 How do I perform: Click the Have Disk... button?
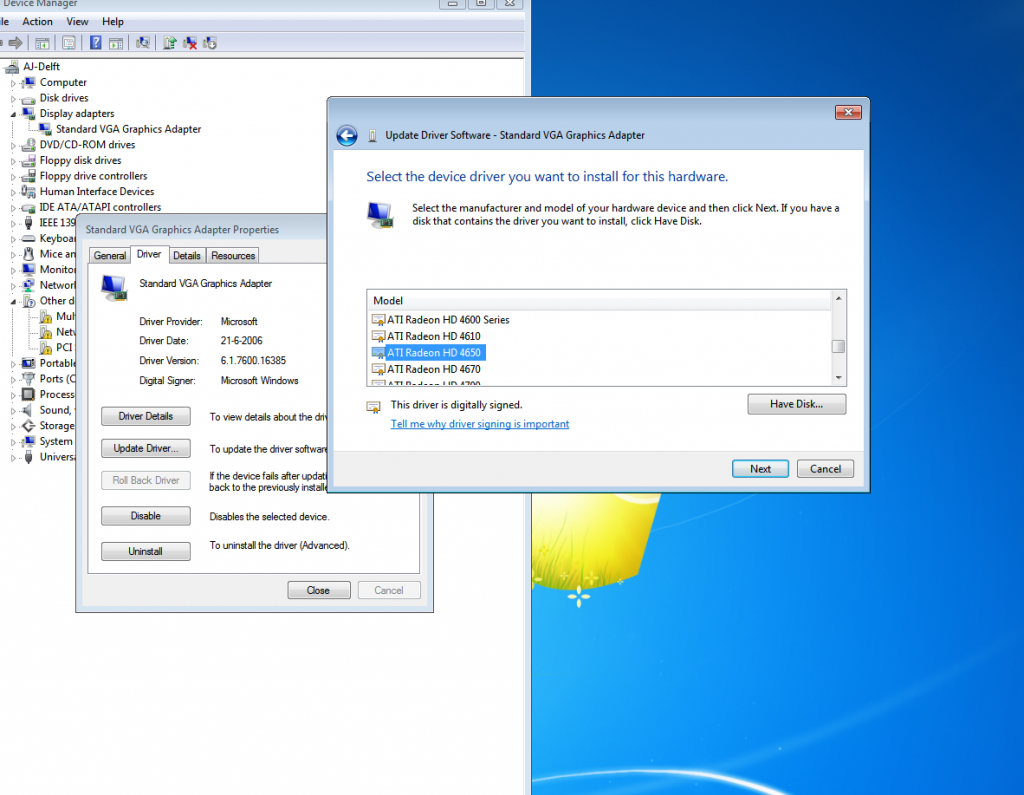tap(796, 404)
